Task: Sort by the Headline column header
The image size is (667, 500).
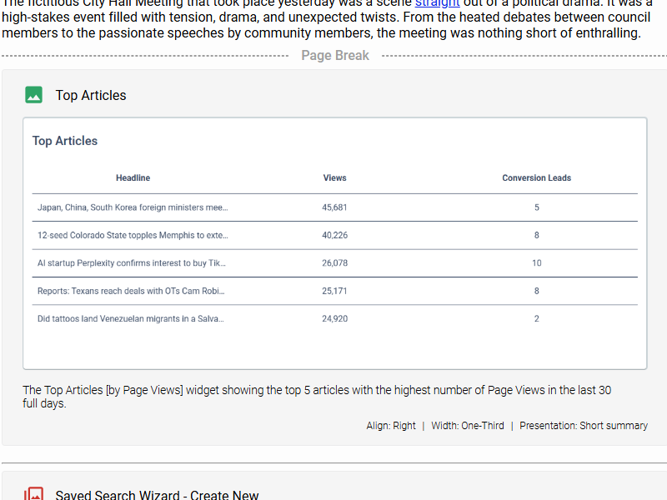Action: coord(133,178)
